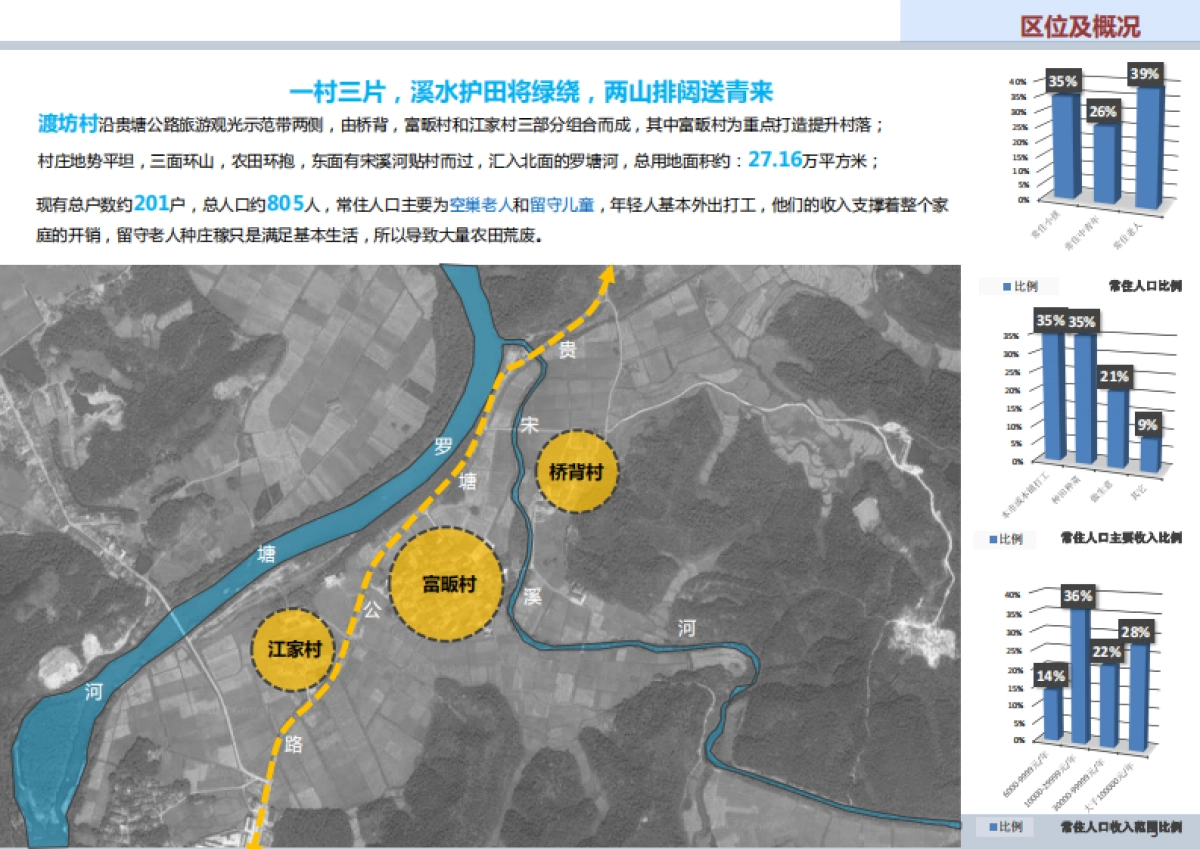Image resolution: width=1200 pixels, height=849 pixels.
Task: Click the 21% 做生意 bar
Action: point(1116,425)
